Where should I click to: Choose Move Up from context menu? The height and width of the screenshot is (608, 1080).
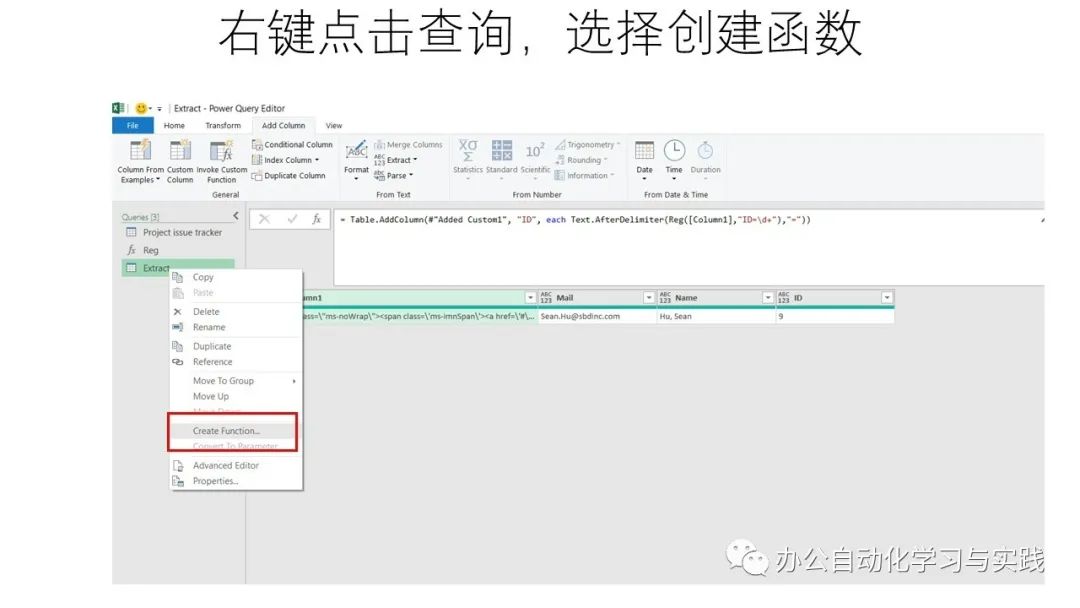236,396
